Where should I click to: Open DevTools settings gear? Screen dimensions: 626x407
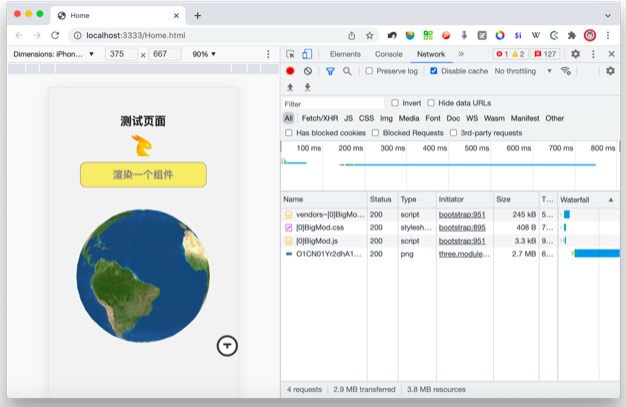coord(575,54)
